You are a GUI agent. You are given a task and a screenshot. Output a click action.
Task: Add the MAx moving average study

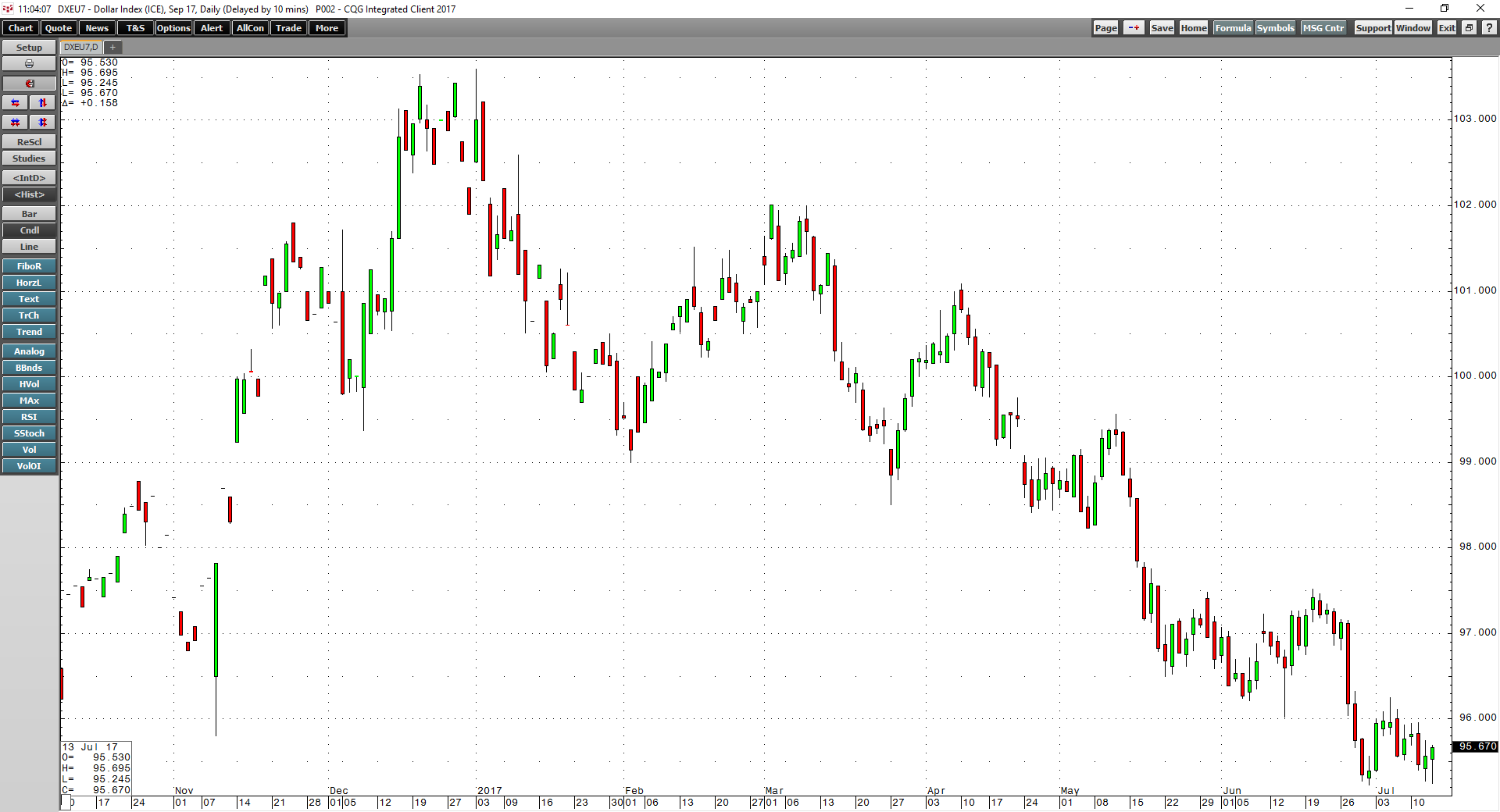pyautogui.click(x=29, y=401)
